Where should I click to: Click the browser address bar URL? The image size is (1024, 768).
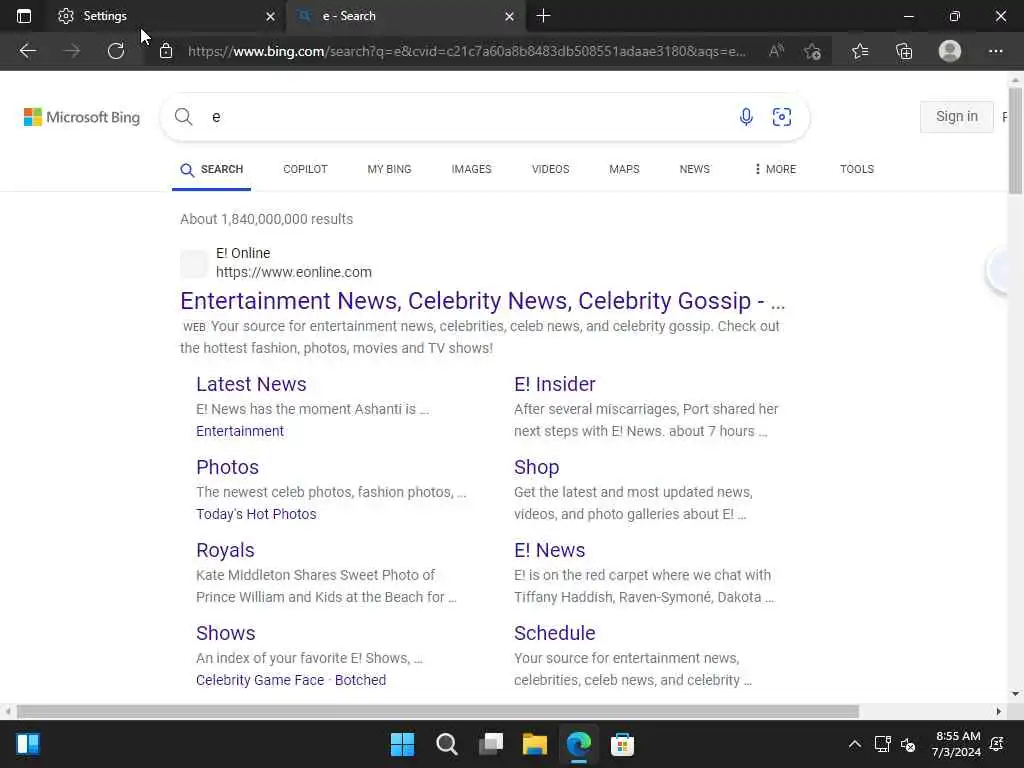pos(466,51)
